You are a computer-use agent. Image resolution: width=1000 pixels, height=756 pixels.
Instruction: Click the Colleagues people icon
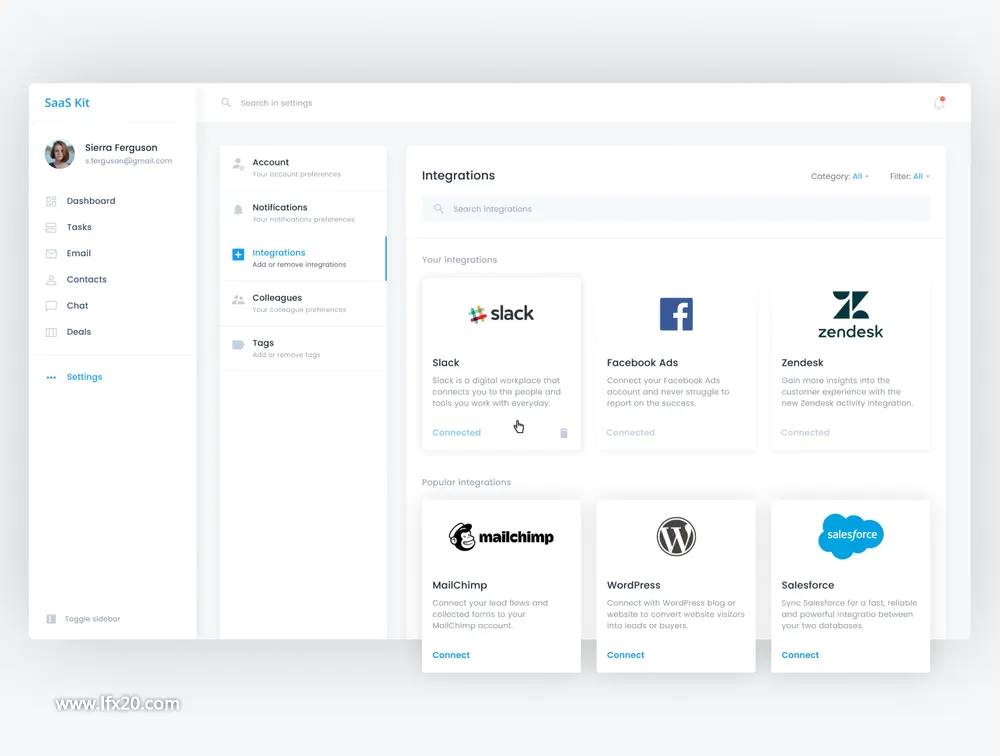(x=238, y=300)
